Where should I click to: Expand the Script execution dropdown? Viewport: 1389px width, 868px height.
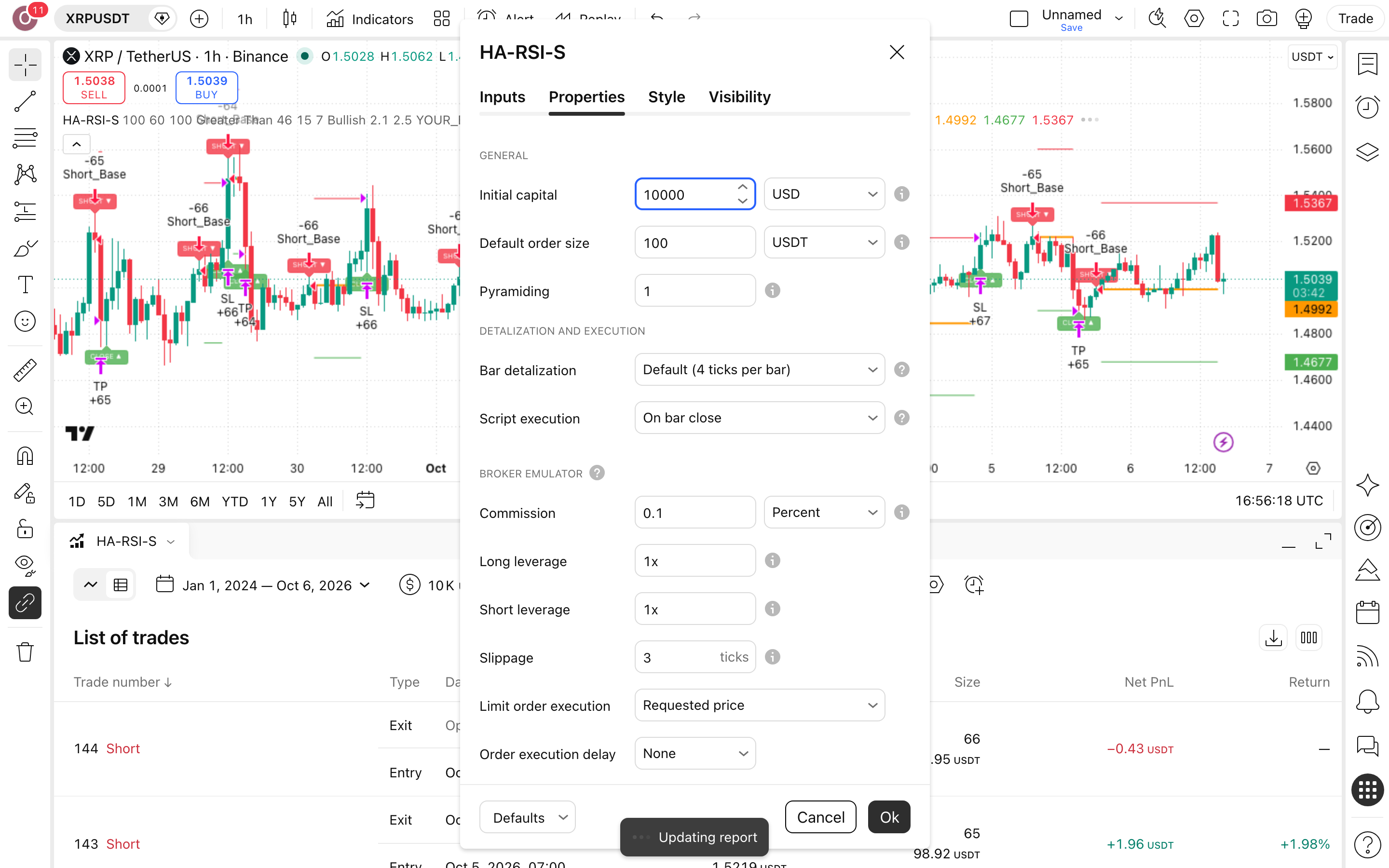[x=759, y=418]
